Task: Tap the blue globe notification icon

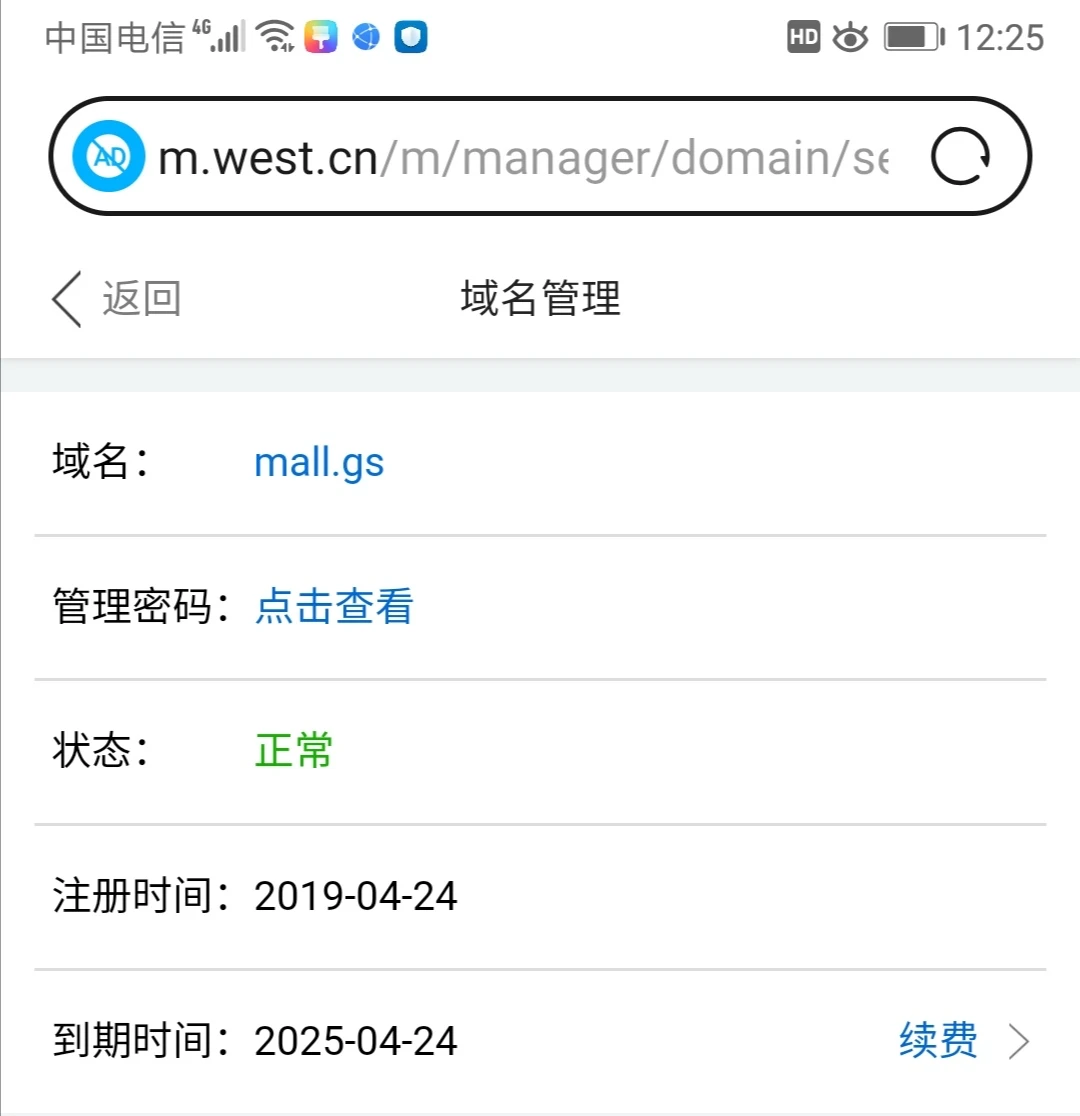Action: point(366,38)
